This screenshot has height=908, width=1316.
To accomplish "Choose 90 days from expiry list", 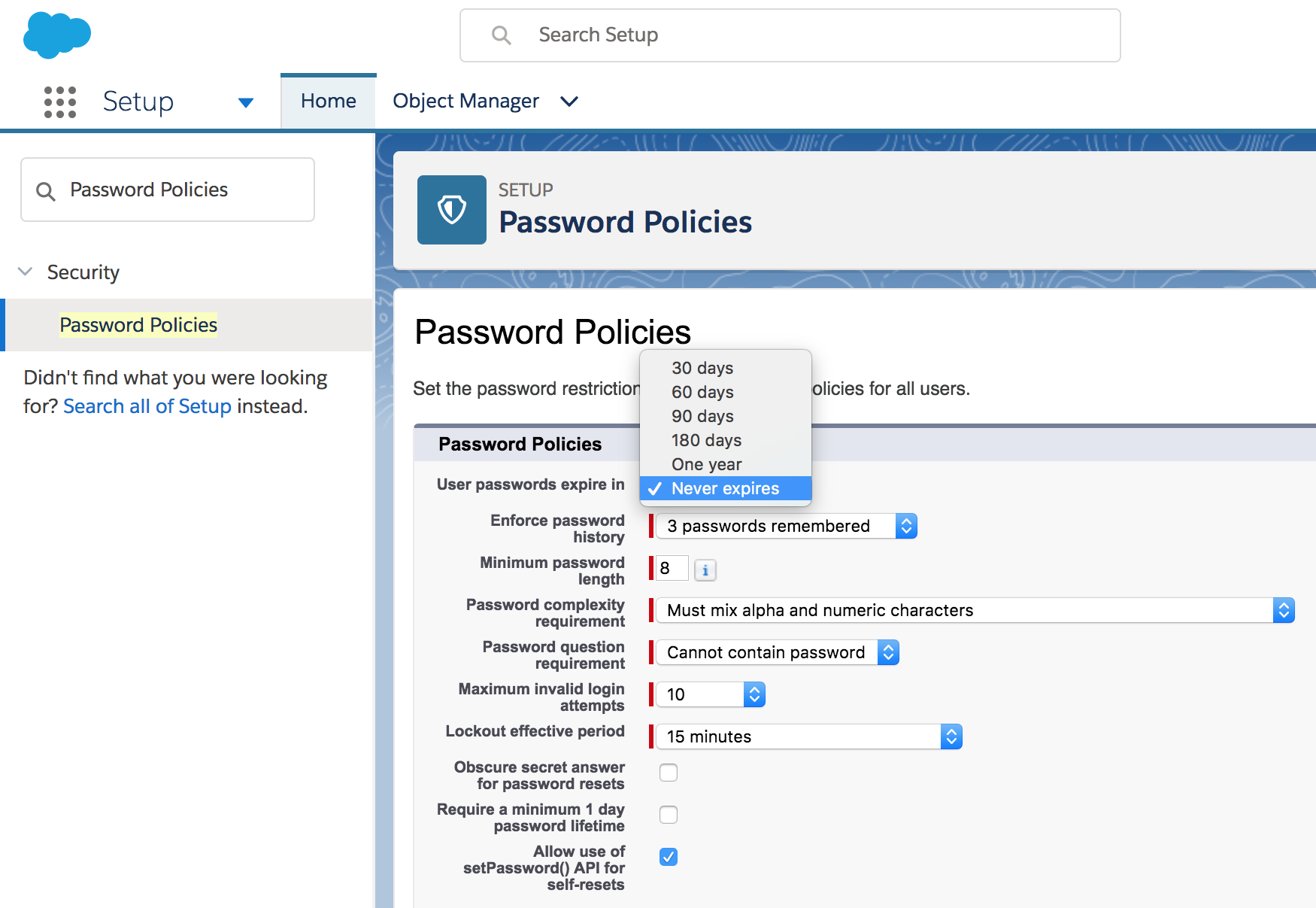I will coord(726,416).
